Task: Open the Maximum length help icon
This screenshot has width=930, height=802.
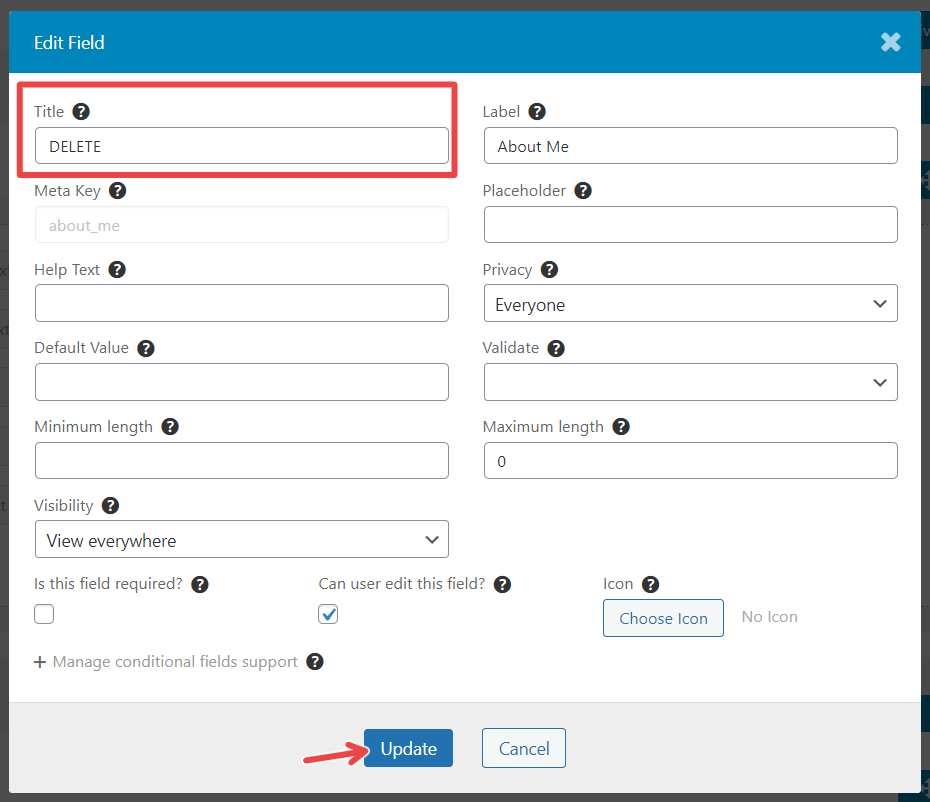Action: 620,426
